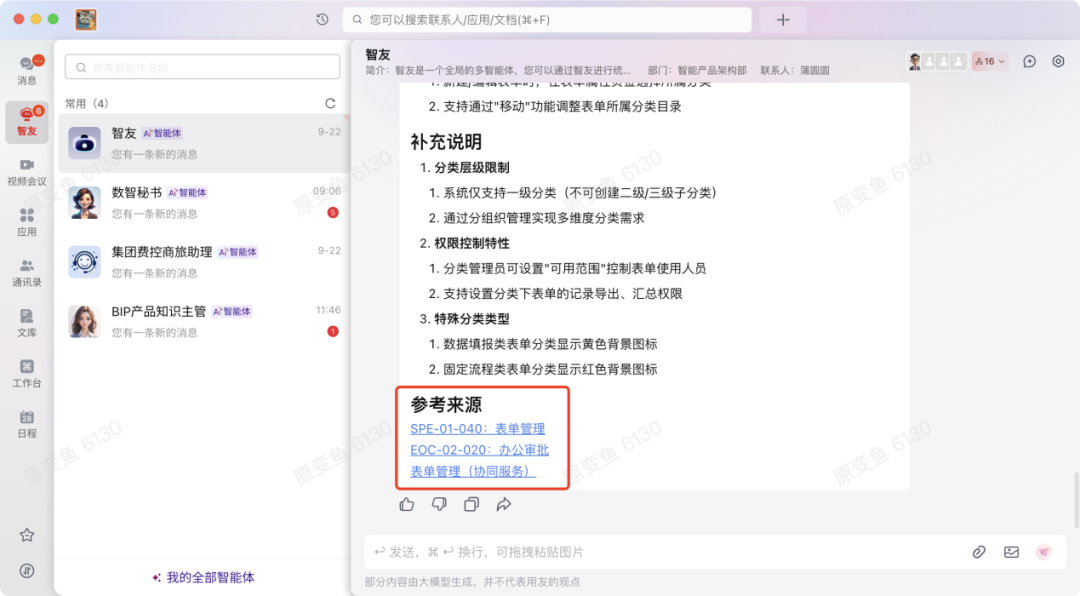Open the 视频会议 video meeting panel
The width and height of the screenshot is (1080, 596).
(27, 171)
